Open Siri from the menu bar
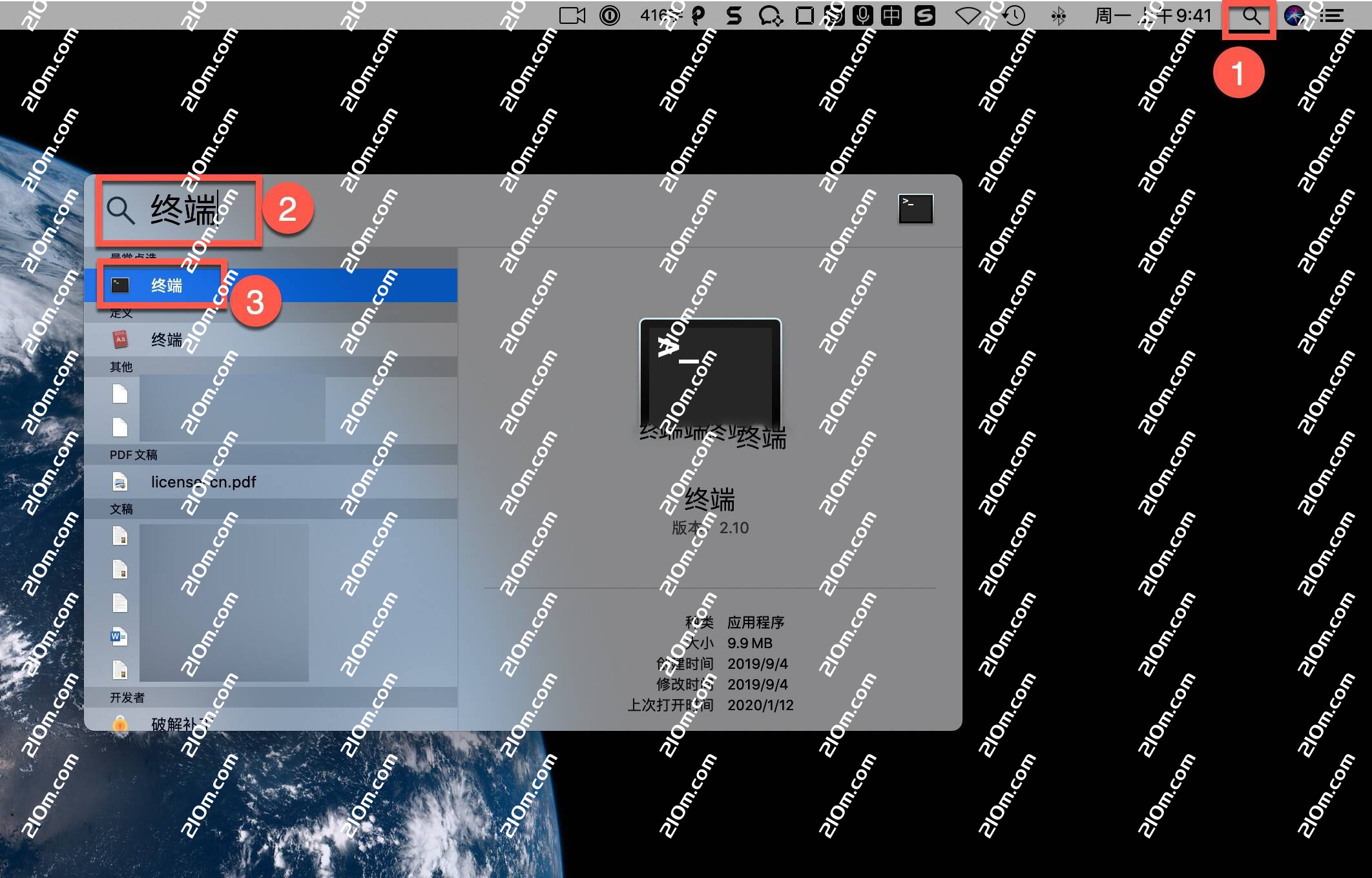Viewport: 1372px width, 878px height. coord(1294,16)
